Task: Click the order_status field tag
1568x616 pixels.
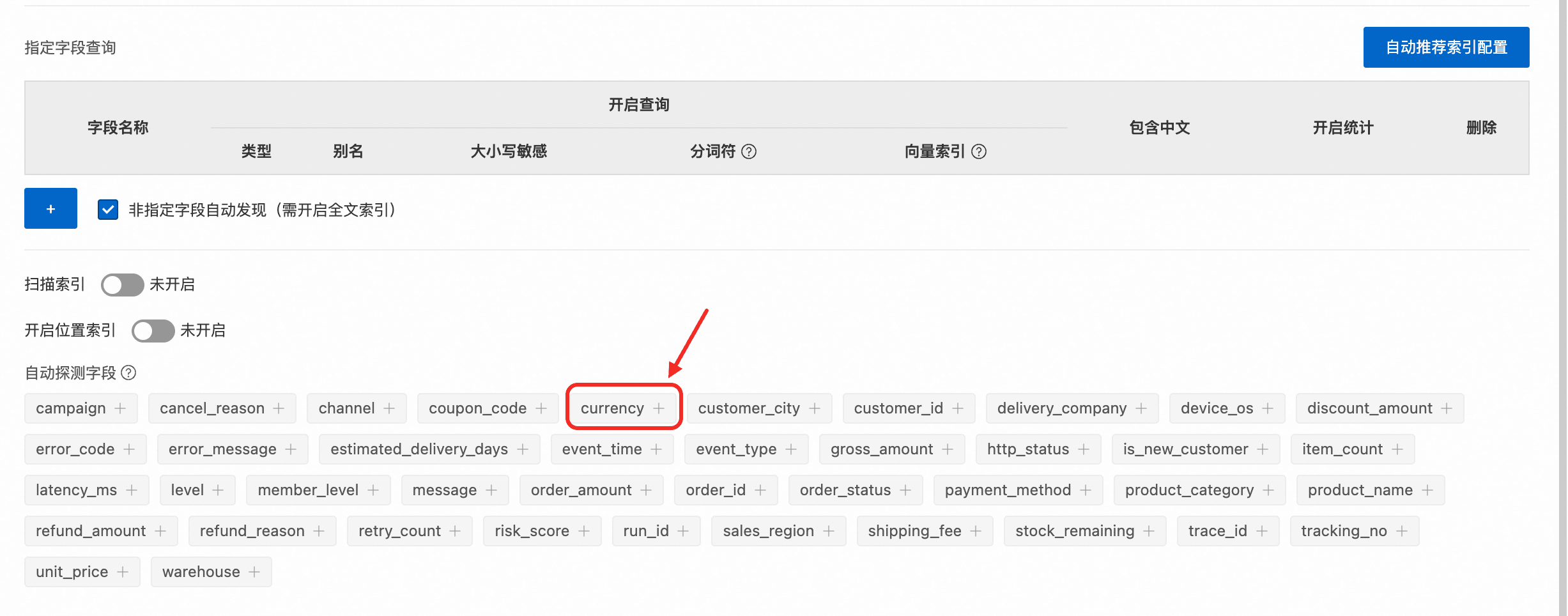Action: click(856, 490)
